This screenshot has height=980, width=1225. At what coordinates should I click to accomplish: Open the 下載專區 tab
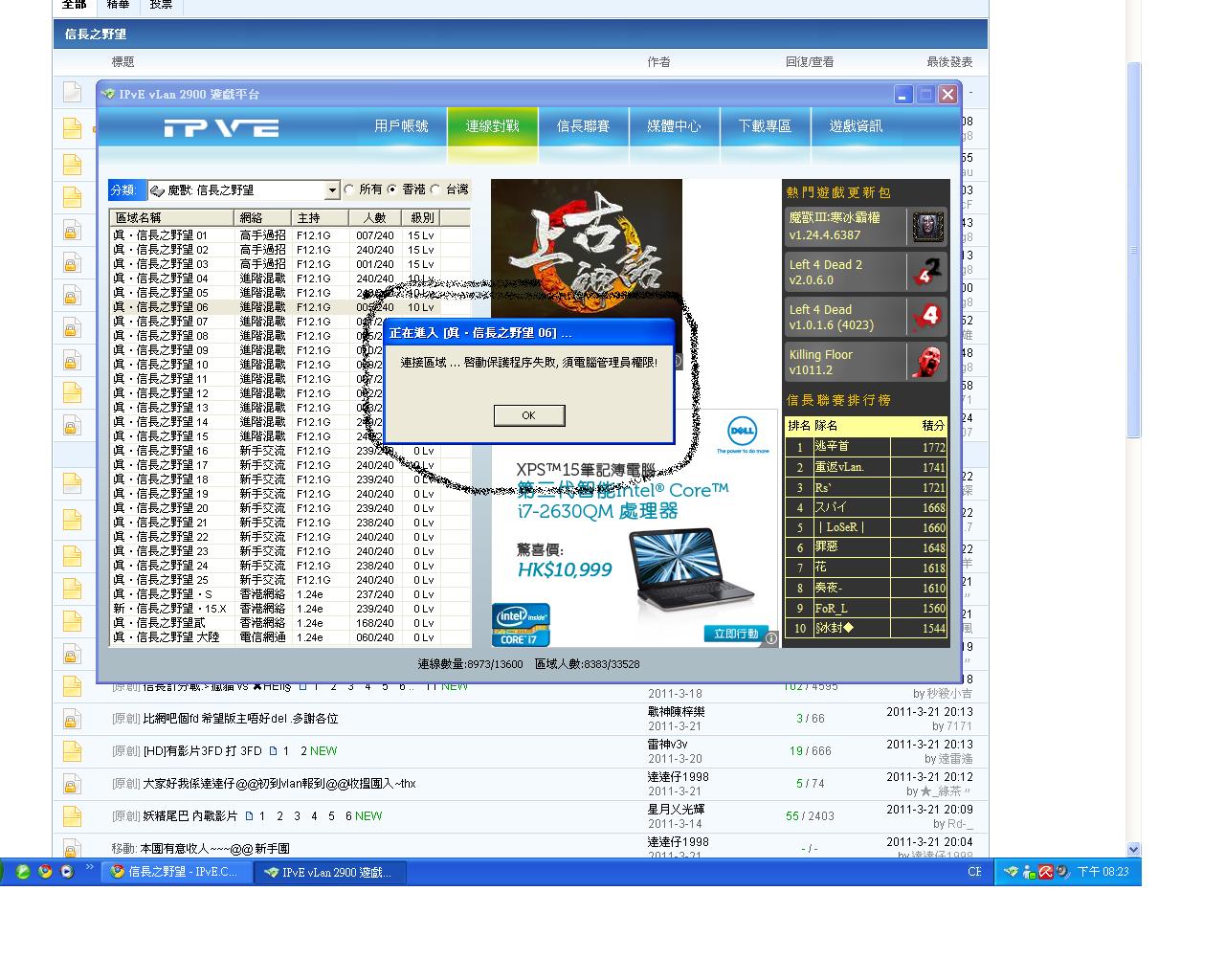[765, 126]
